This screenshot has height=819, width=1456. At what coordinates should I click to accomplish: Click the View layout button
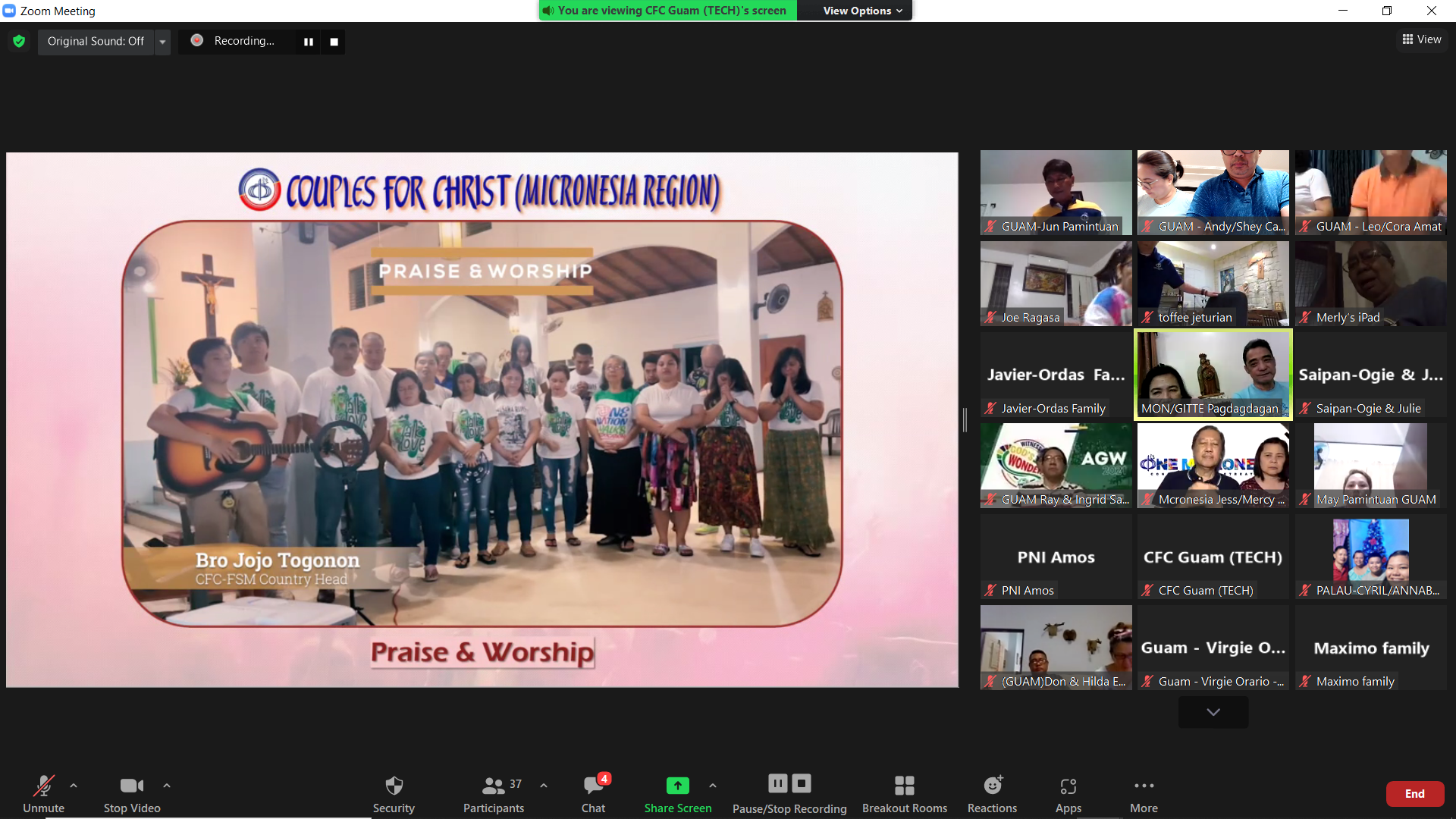(x=1421, y=39)
